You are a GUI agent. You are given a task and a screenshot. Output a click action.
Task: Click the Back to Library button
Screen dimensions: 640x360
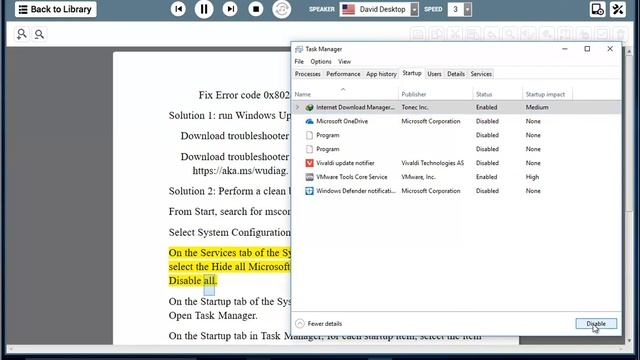[56, 9]
